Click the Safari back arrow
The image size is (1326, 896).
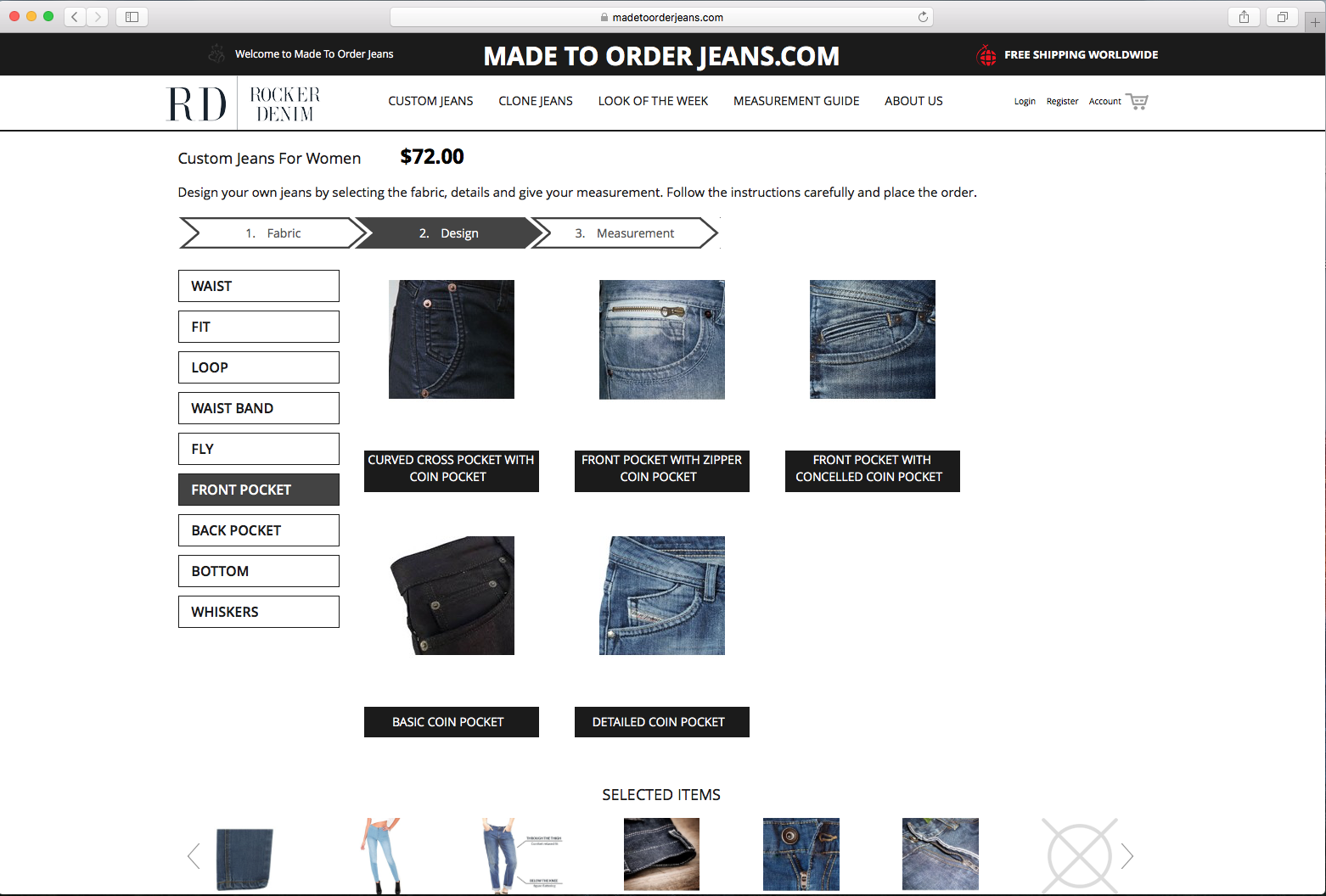pyautogui.click(x=75, y=17)
